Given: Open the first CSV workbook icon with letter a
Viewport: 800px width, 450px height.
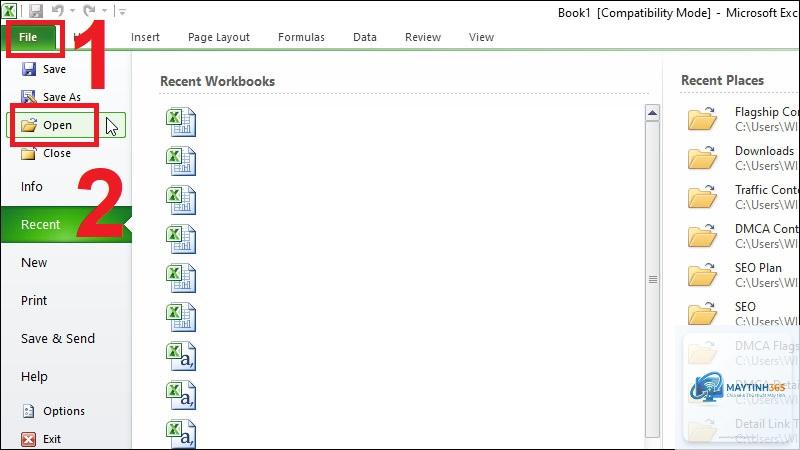Looking at the screenshot, I should point(181,356).
